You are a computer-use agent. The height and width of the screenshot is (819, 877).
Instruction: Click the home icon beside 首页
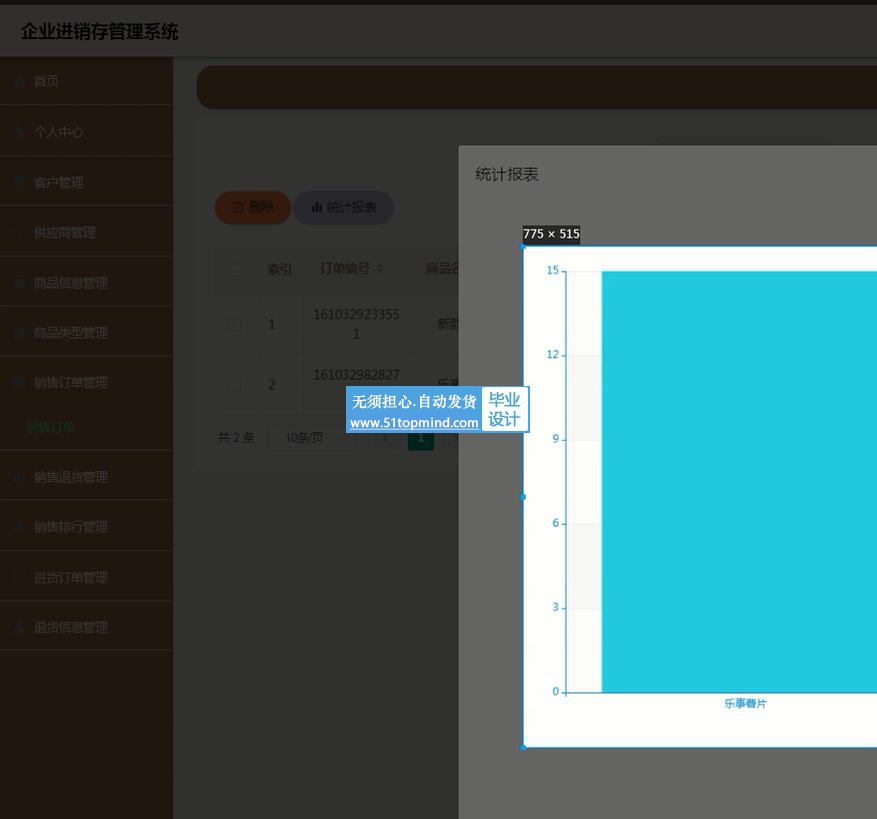(19, 82)
